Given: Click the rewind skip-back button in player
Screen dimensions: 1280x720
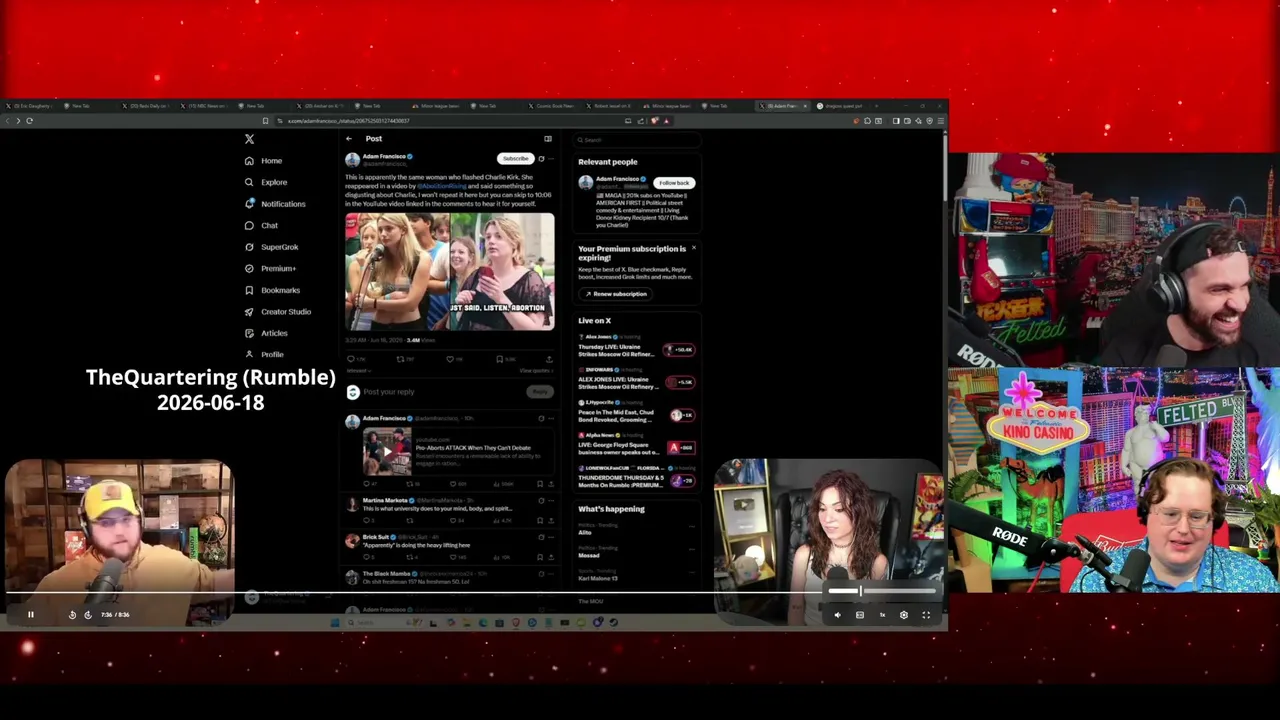Looking at the screenshot, I should [x=72, y=615].
